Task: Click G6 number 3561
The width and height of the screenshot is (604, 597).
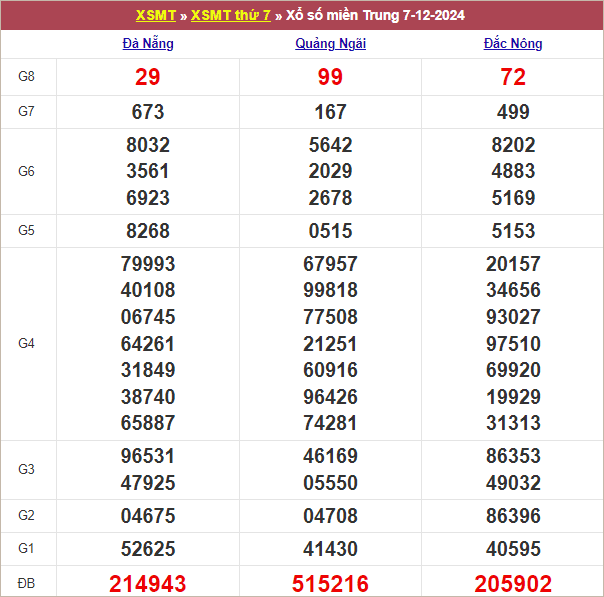Action: point(148,171)
